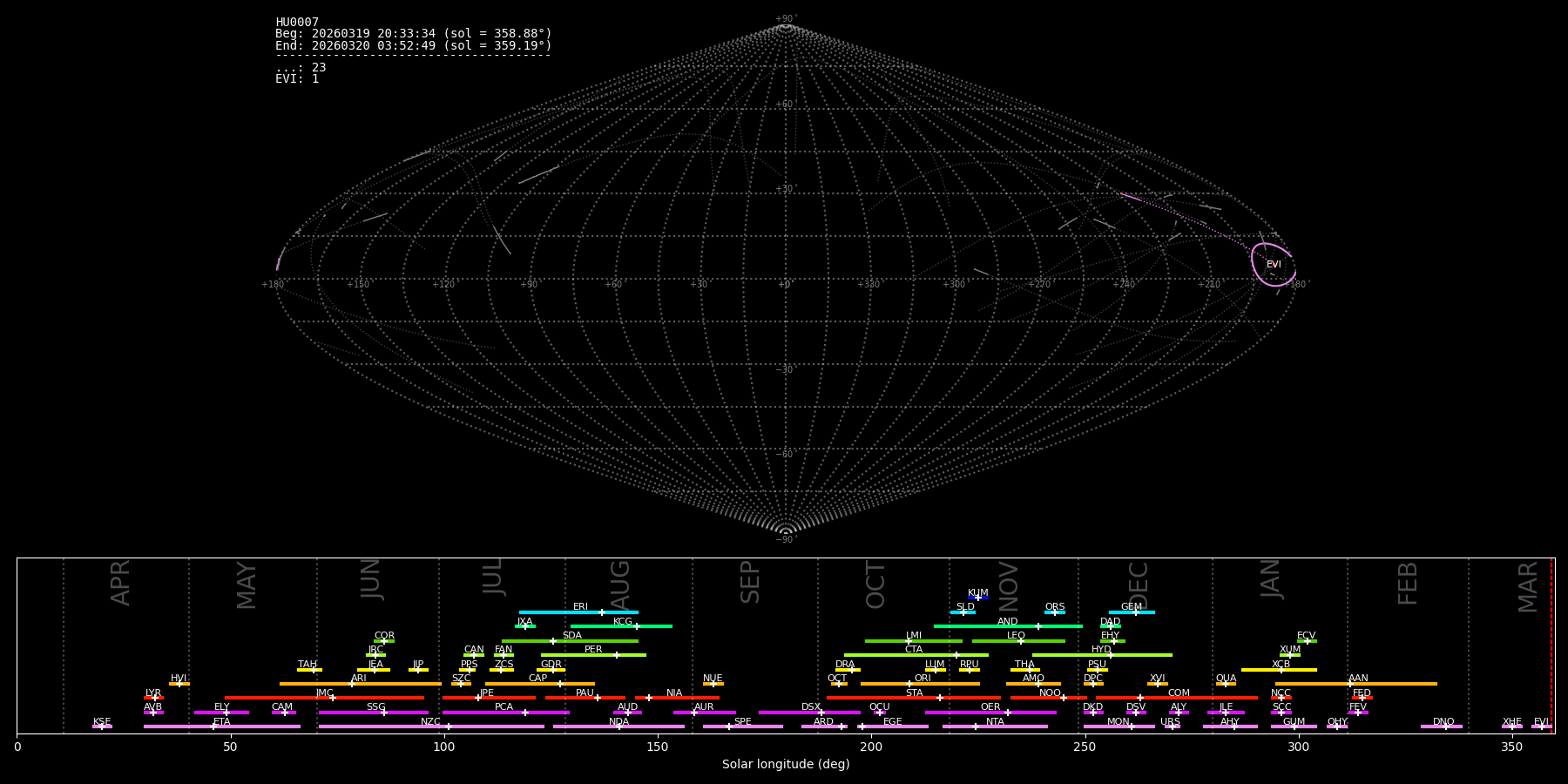Click the AND green activity bar
Screen dimensions: 1568x784
[1008, 626]
